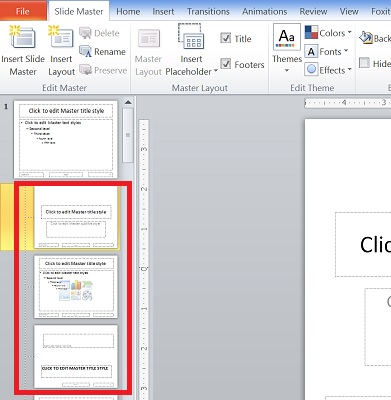The image size is (391, 400).
Task: Select the Title Slide layout thumbnail
Action: point(76,217)
